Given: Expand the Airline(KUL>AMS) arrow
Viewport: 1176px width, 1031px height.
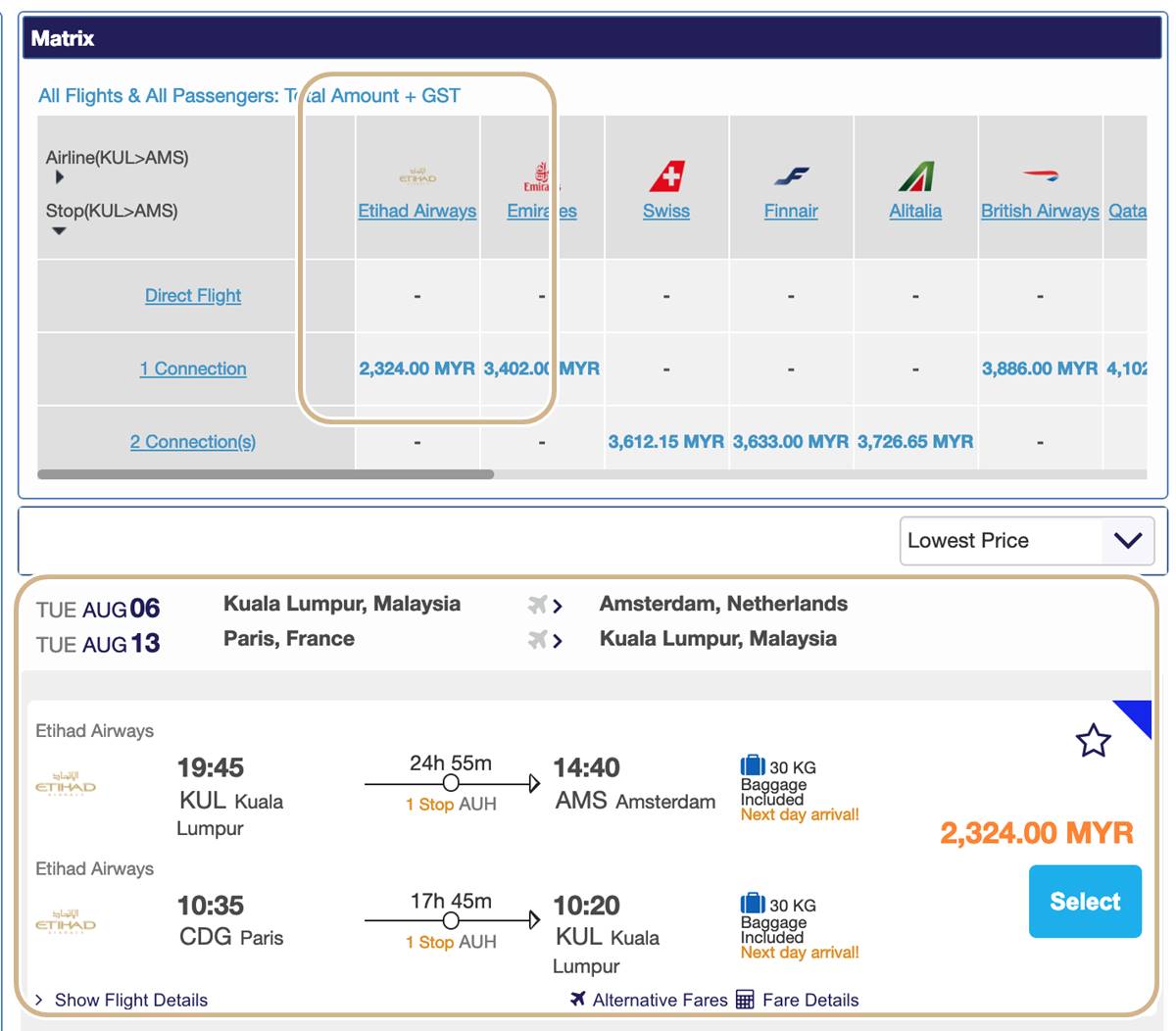Looking at the screenshot, I should 60,177.
